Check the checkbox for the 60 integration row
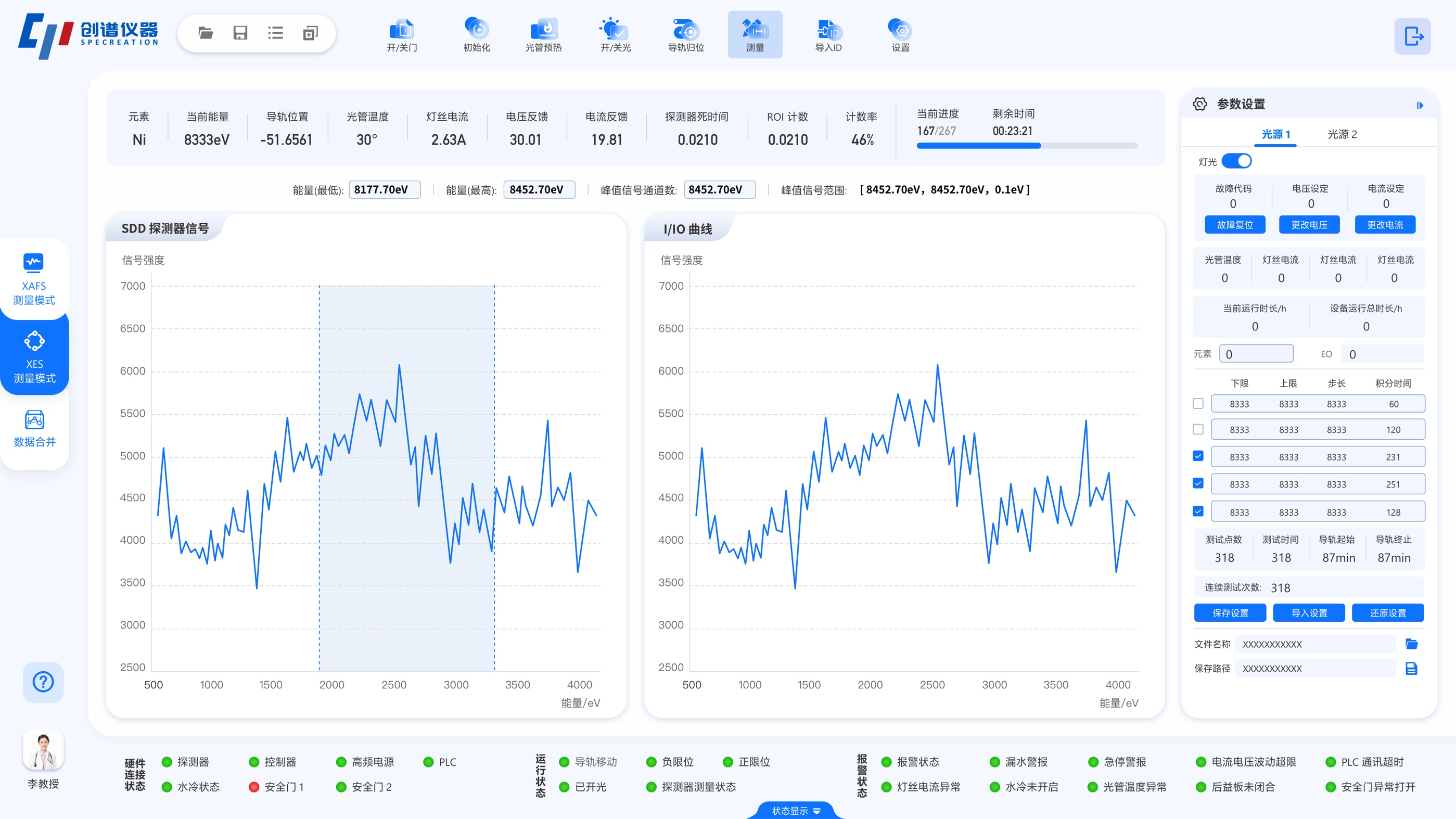 coord(1198,404)
